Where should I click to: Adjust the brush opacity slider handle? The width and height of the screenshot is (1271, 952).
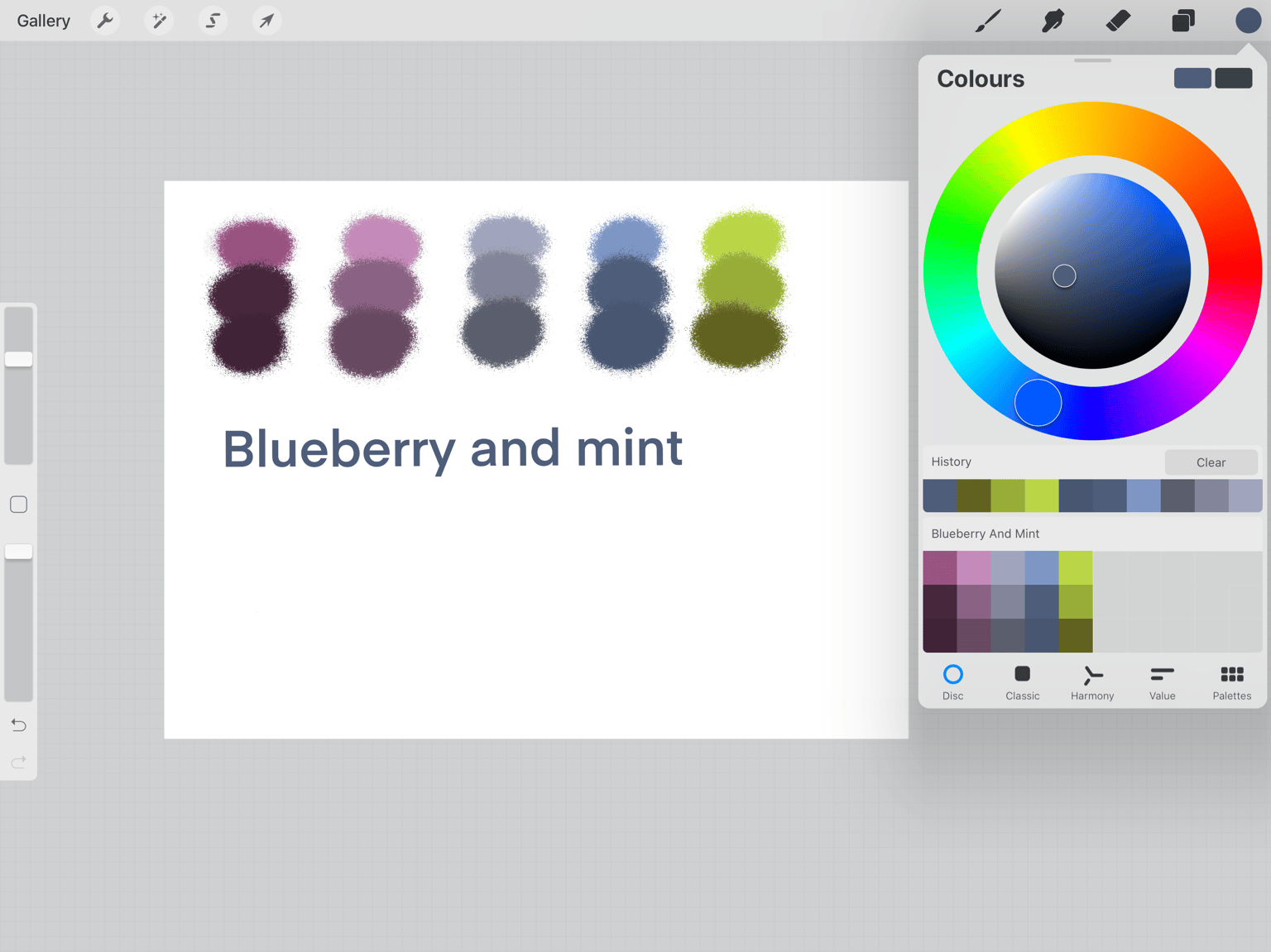[x=18, y=552]
